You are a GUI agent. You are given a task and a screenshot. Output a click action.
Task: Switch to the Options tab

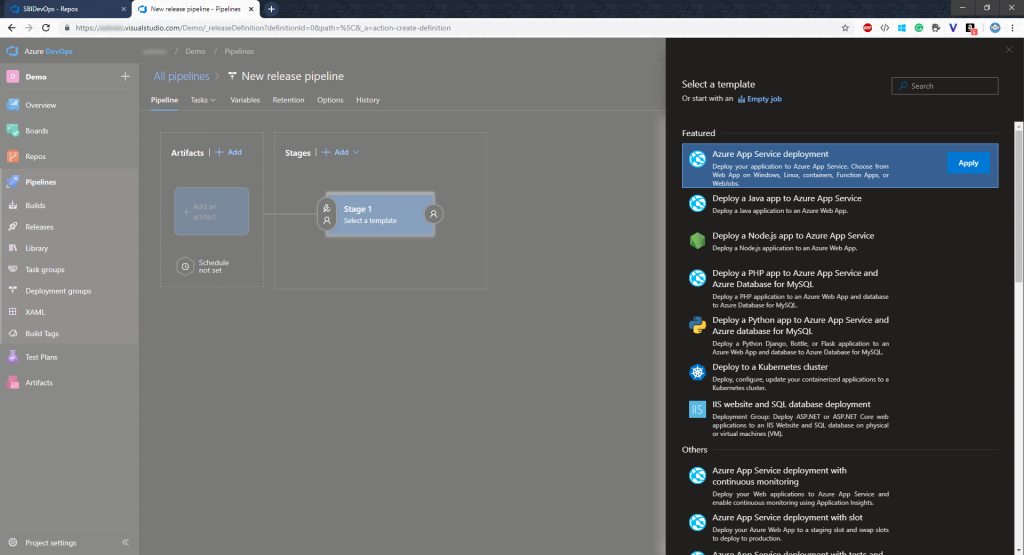coord(330,100)
